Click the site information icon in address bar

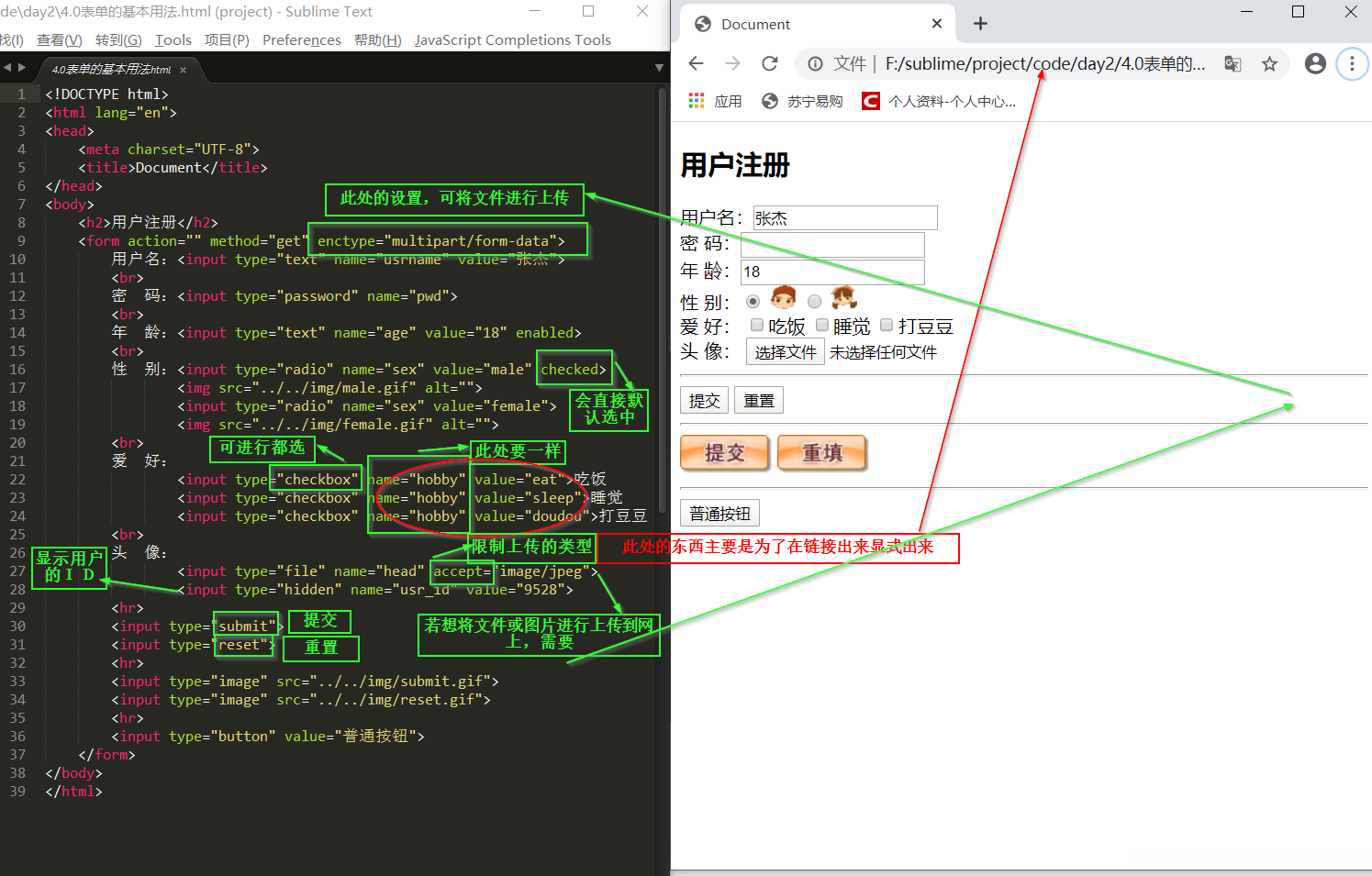(x=815, y=63)
